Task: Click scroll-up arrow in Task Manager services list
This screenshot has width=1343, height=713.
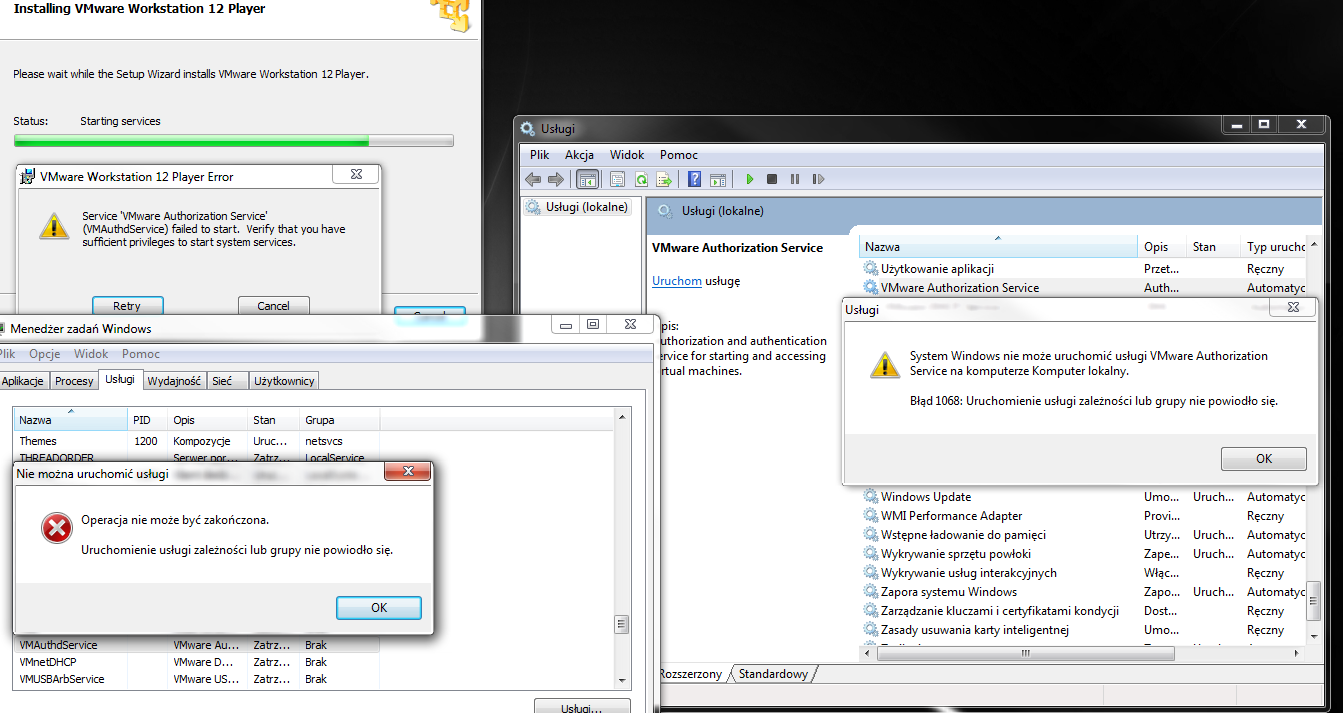Action: 622,417
